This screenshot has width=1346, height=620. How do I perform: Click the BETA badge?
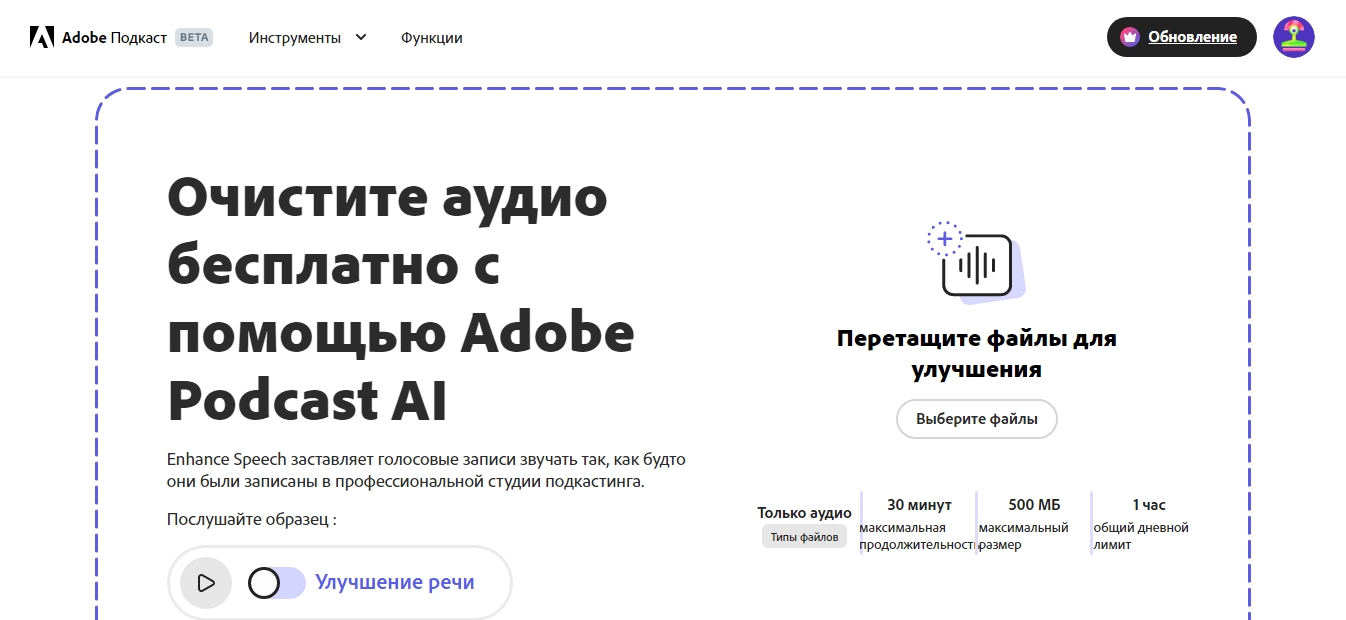[x=194, y=37]
